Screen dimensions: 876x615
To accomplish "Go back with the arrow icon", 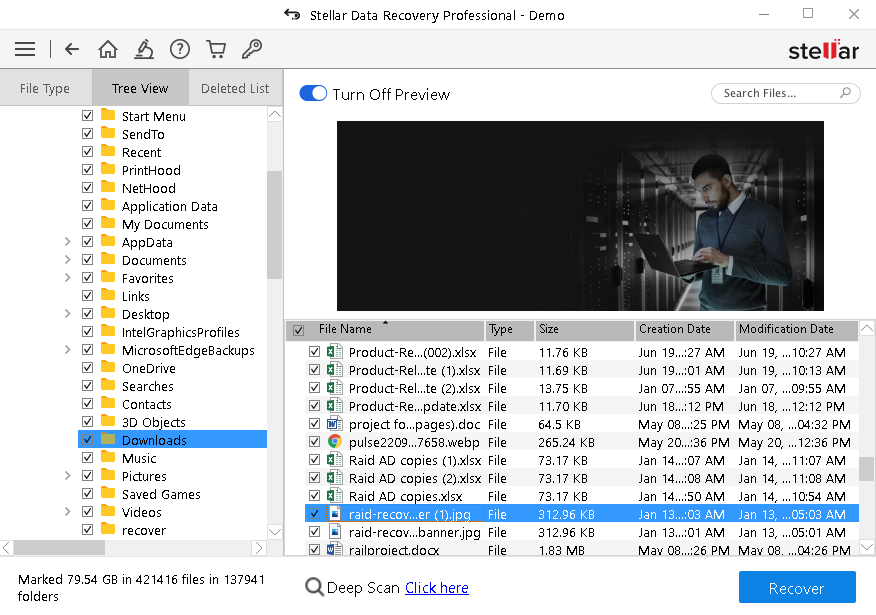I will tap(72, 49).
